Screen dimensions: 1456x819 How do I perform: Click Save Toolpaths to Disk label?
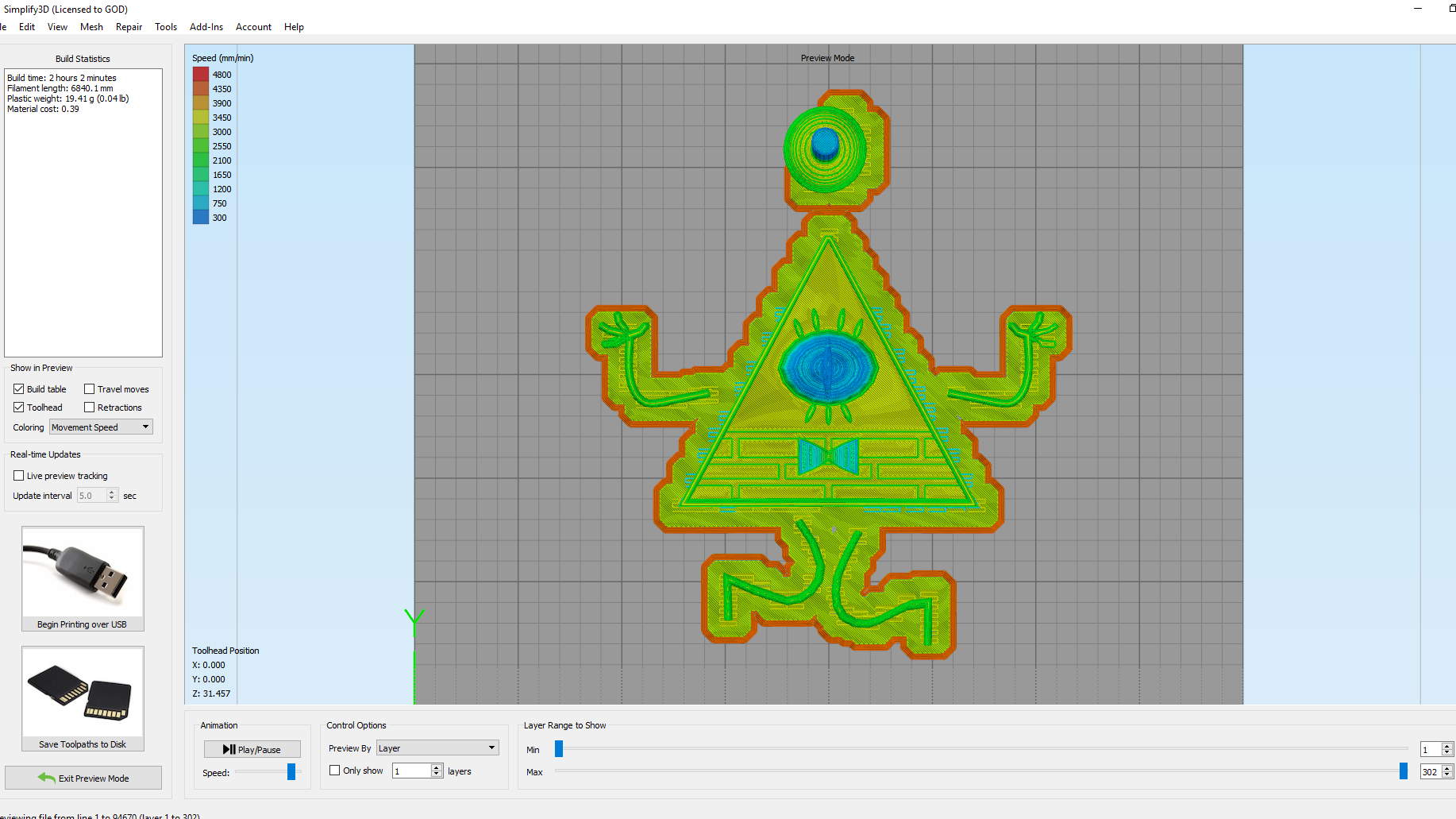click(x=83, y=744)
